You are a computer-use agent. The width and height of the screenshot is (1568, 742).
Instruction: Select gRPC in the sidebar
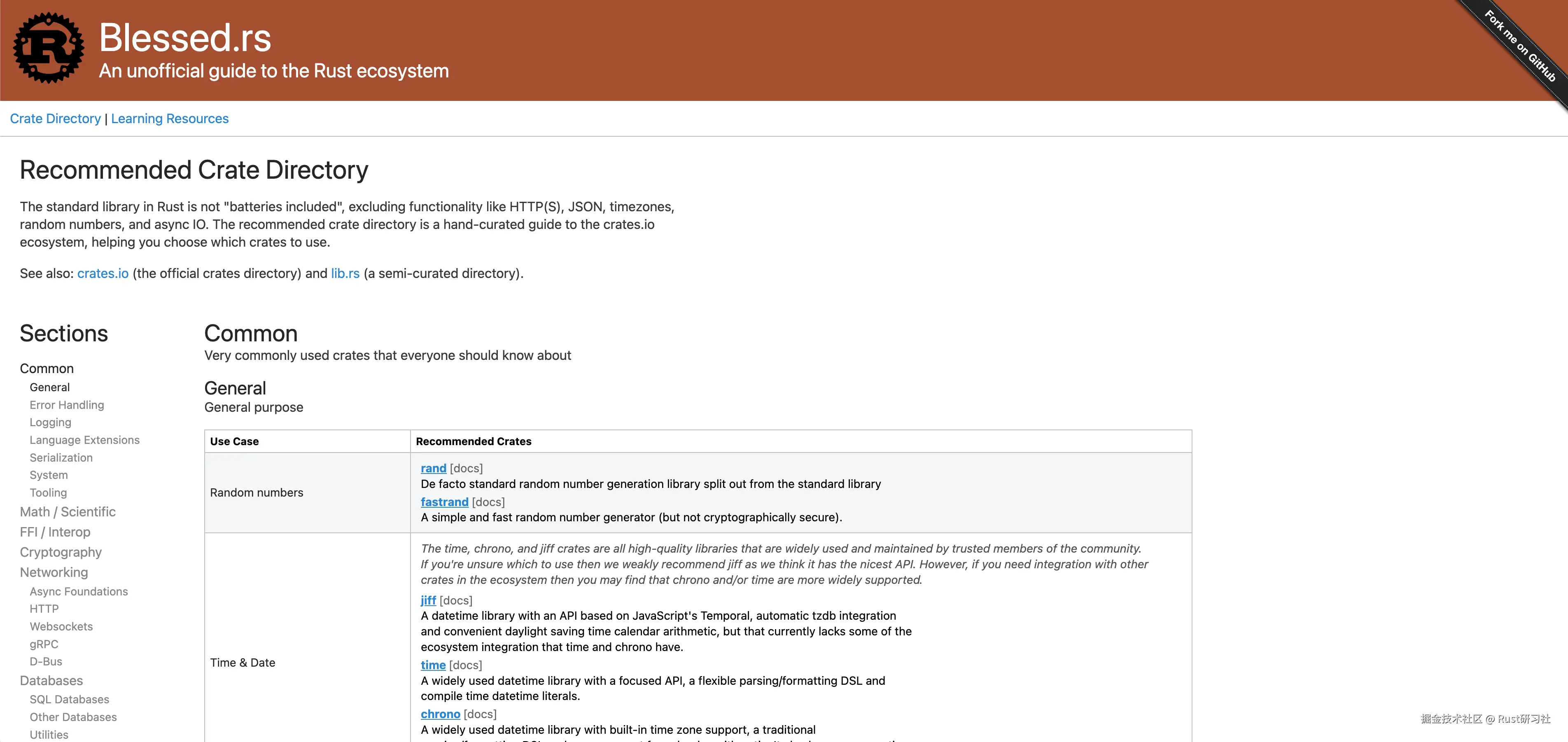tap(44, 644)
